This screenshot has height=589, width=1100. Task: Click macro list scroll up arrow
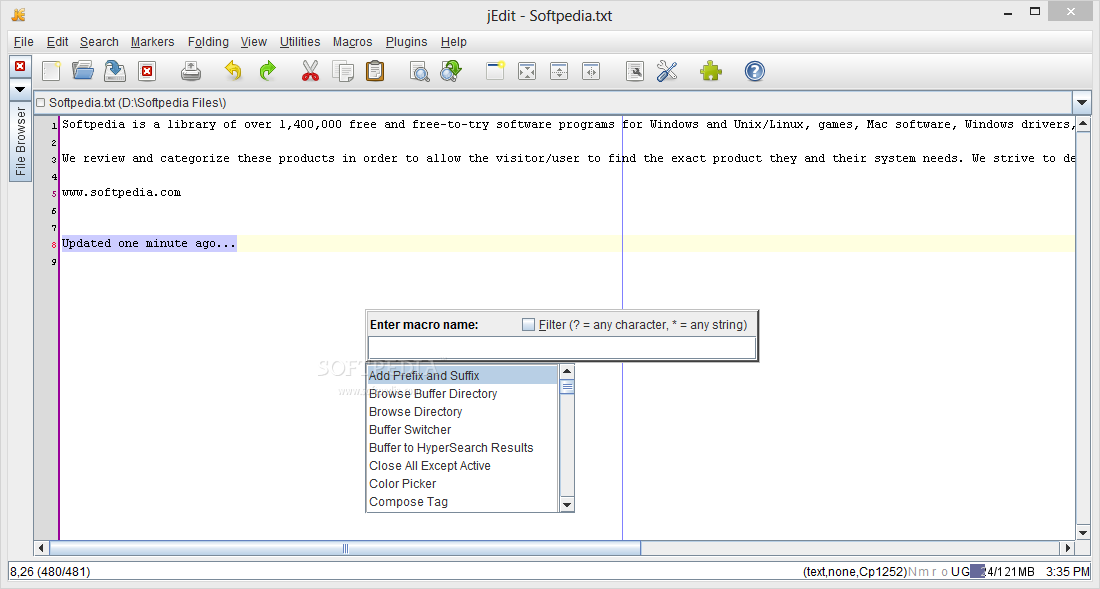pyautogui.click(x=567, y=372)
